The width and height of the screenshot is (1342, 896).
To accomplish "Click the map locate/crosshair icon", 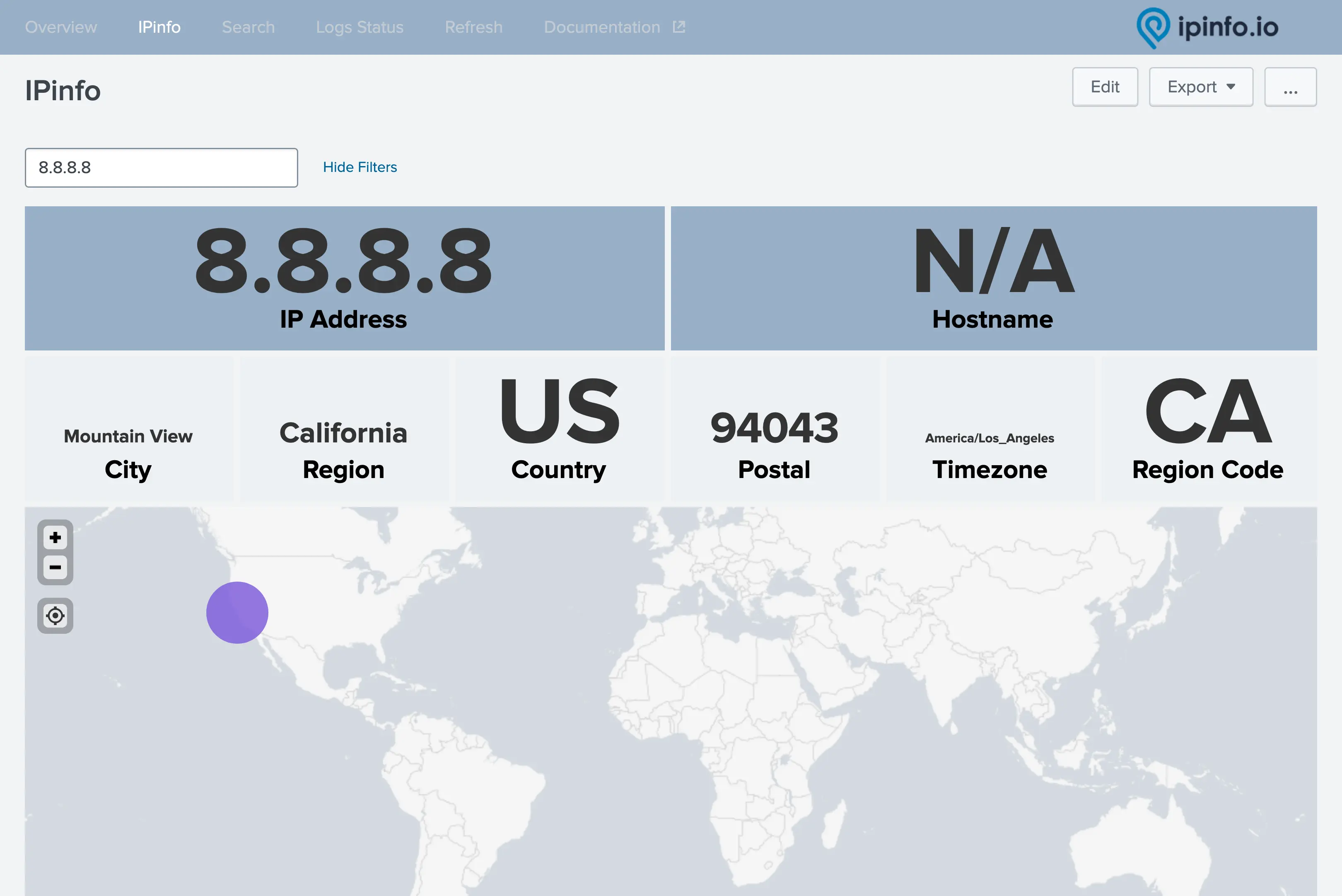I will tap(54, 616).
